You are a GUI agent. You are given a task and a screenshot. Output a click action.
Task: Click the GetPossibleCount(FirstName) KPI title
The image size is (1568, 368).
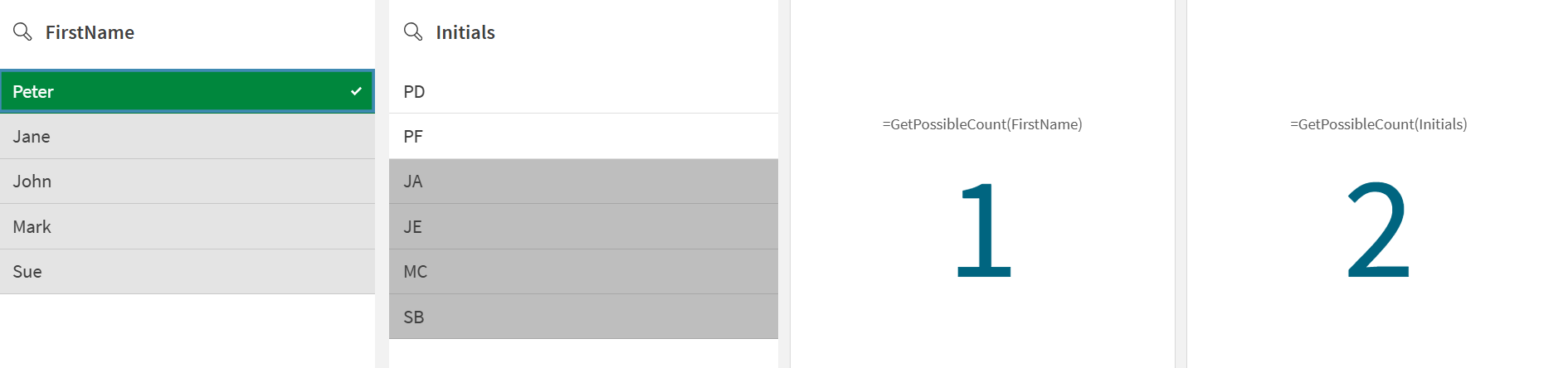point(981,124)
